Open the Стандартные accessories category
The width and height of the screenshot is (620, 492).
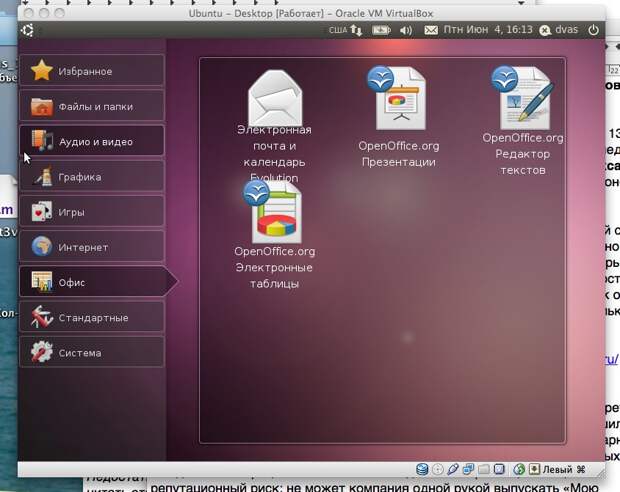pyautogui.click(x=92, y=317)
